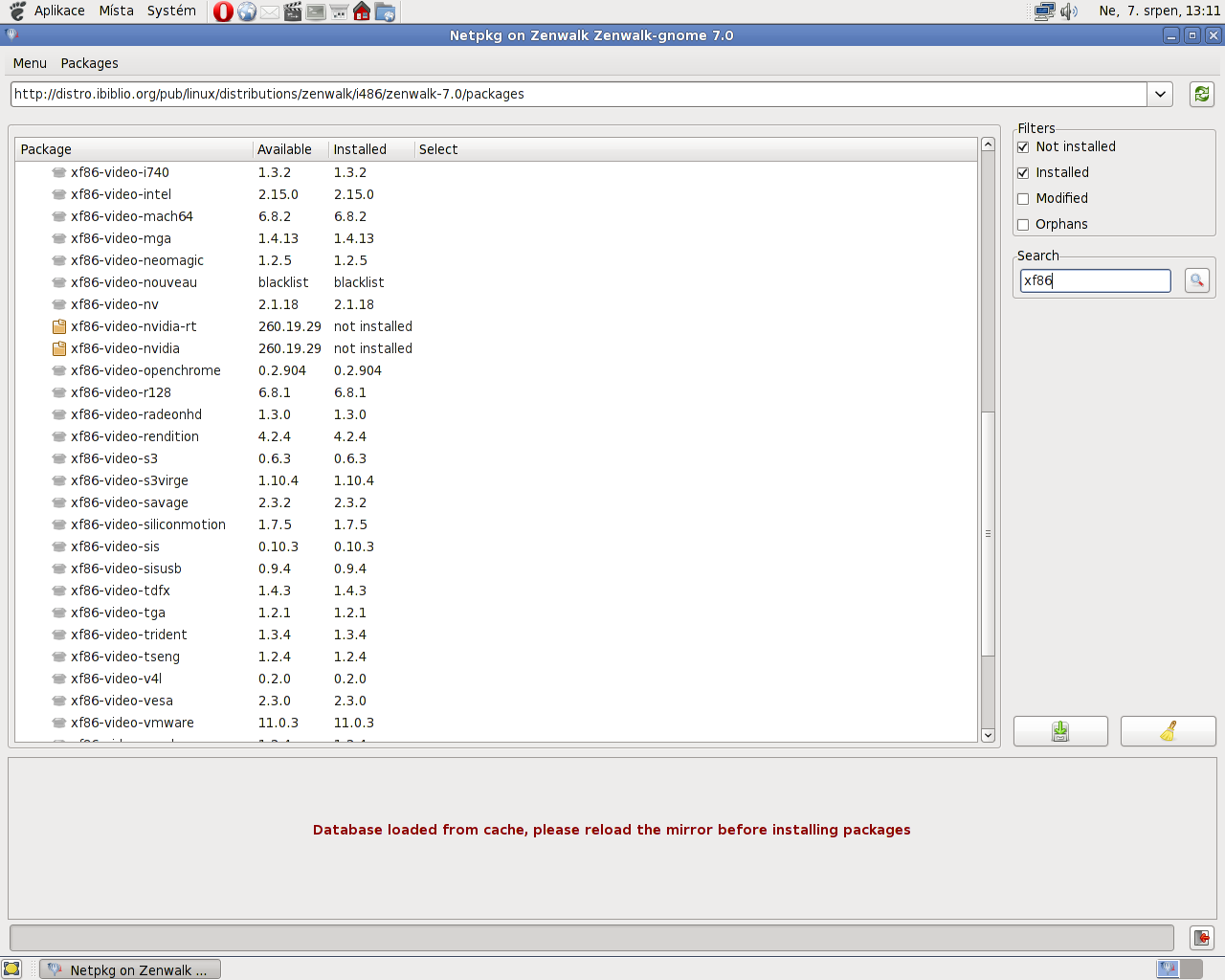Click the network monitor tray icon
Image resolution: width=1225 pixels, height=980 pixels.
tap(1044, 11)
